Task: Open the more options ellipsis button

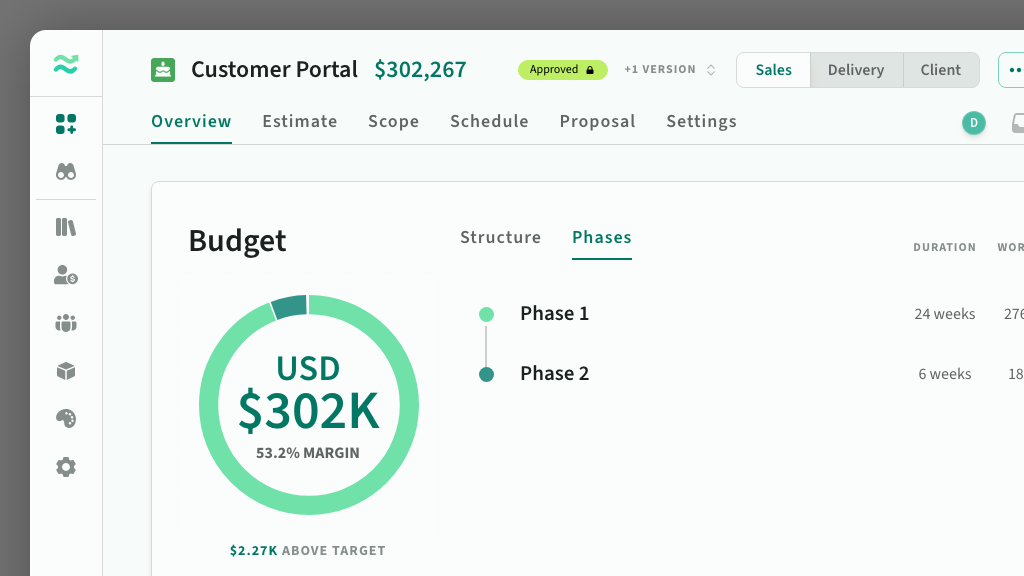Action: pyautogui.click(x=1013, y=70)
